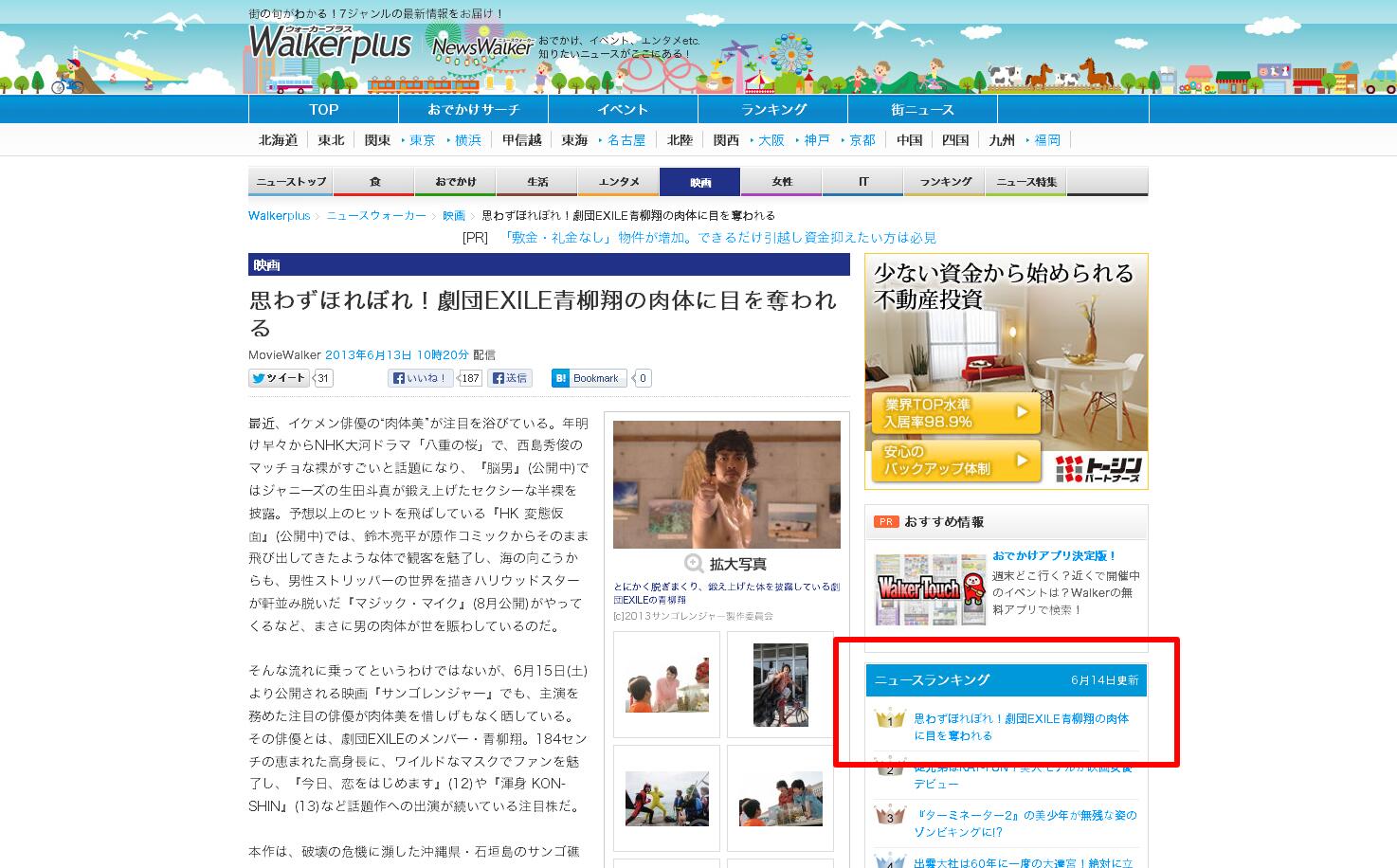The image size is (1397, 868).
Task: Open the おでかけサーチ navigation tab
Action: (474, 109)
